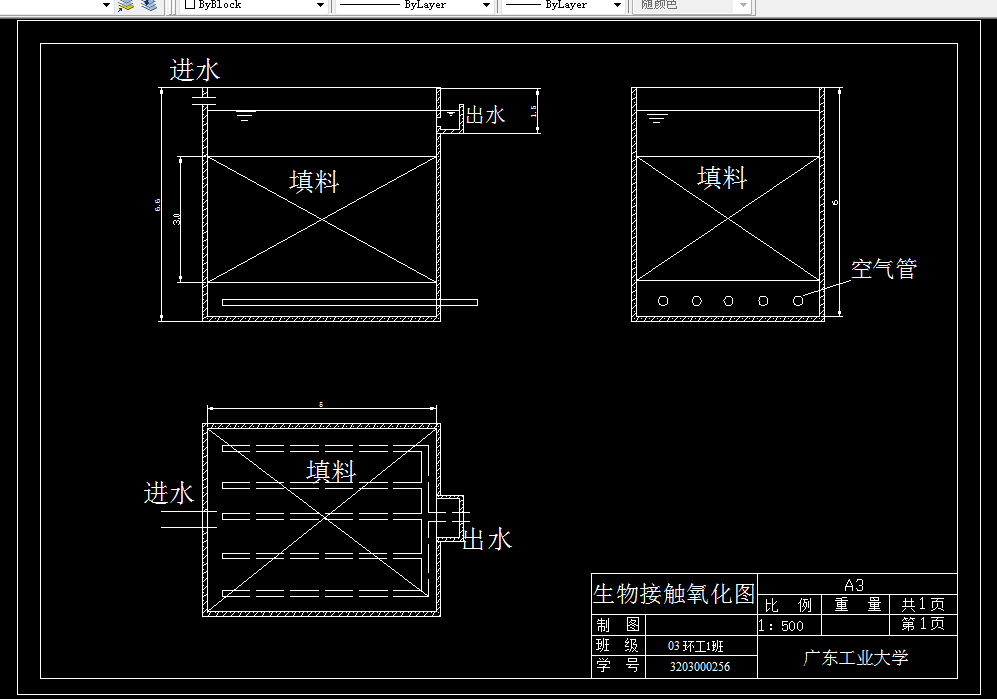Select the 进水 label beside the plan view
Viewport: 997px width, 699px height.
click(168, 493)
